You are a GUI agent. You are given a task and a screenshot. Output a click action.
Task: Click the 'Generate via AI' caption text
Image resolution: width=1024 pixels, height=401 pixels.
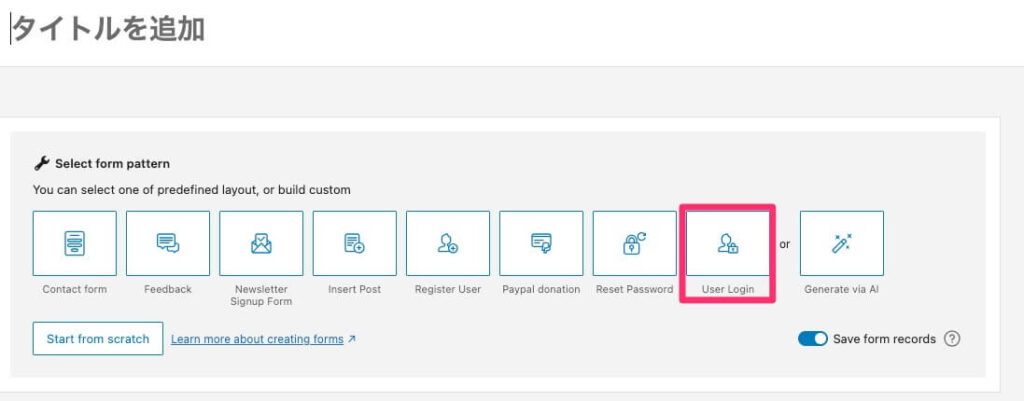[x=841, y=289]
